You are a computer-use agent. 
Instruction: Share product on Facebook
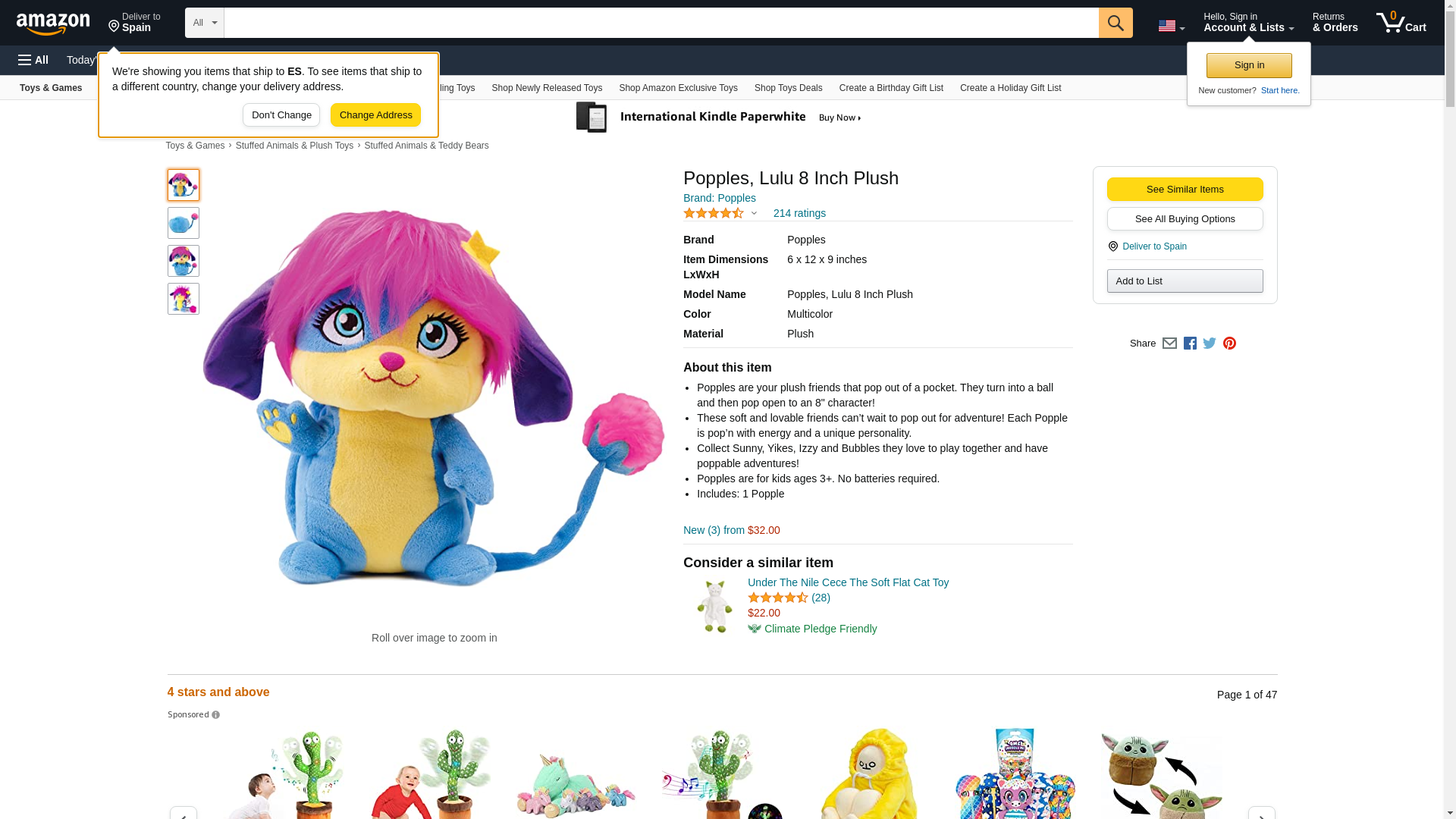point(1190,344)
